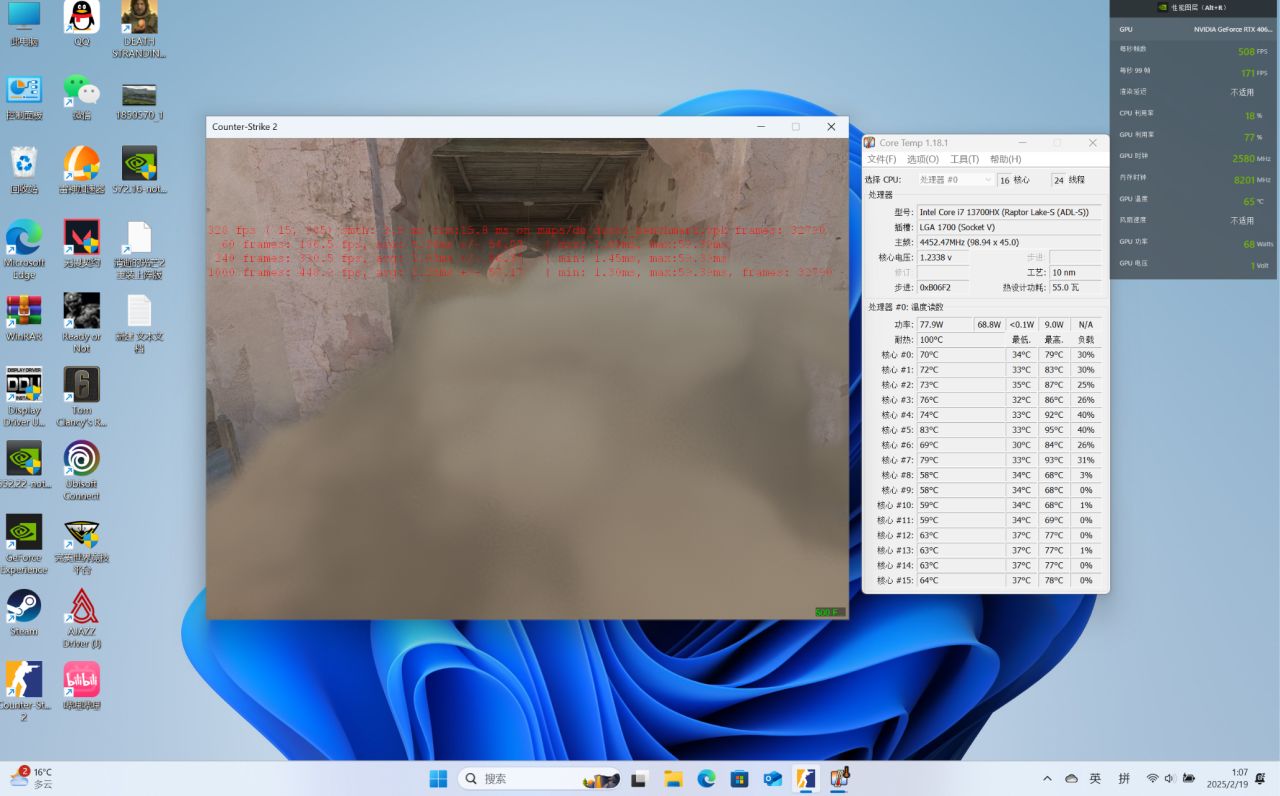Open the volume speaker tray icon

(1170, 778)
